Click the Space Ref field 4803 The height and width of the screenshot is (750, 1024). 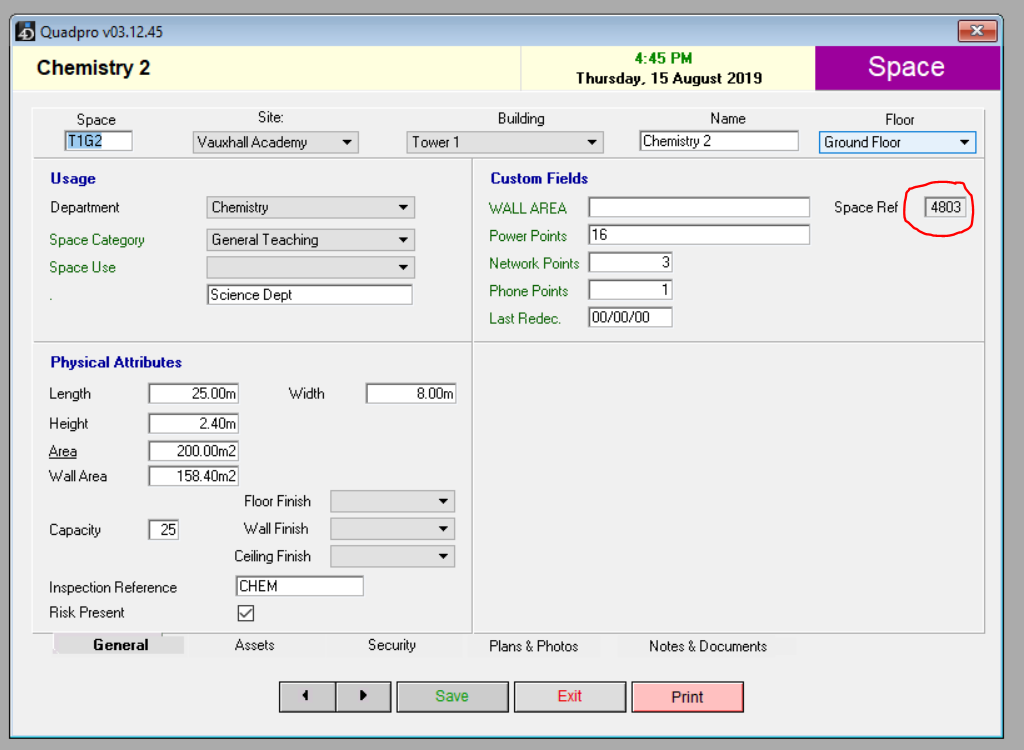click(x=945, y=207)
